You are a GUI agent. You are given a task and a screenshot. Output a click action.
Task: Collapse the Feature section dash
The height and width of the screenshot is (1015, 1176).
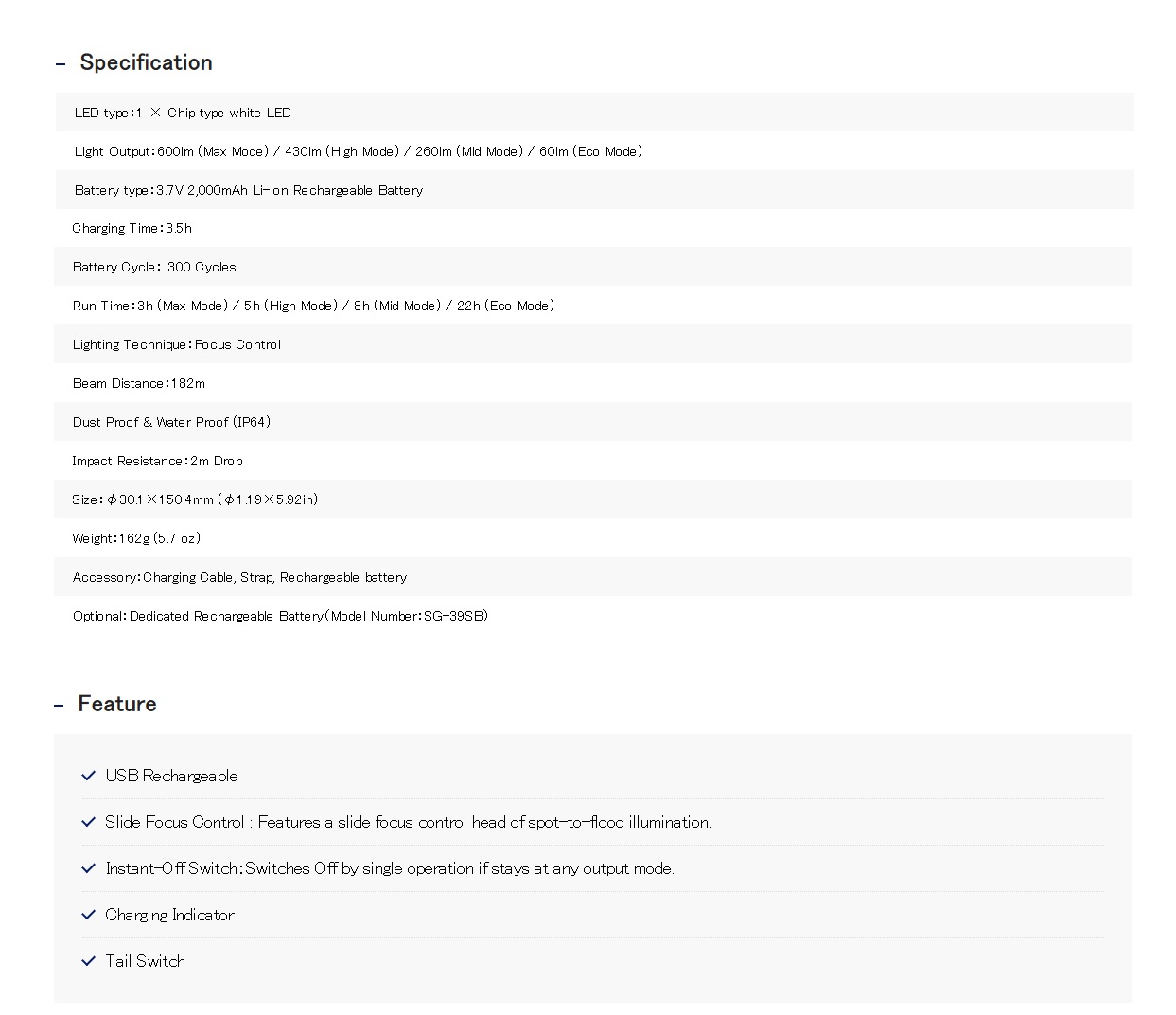(x=59, y=706)
